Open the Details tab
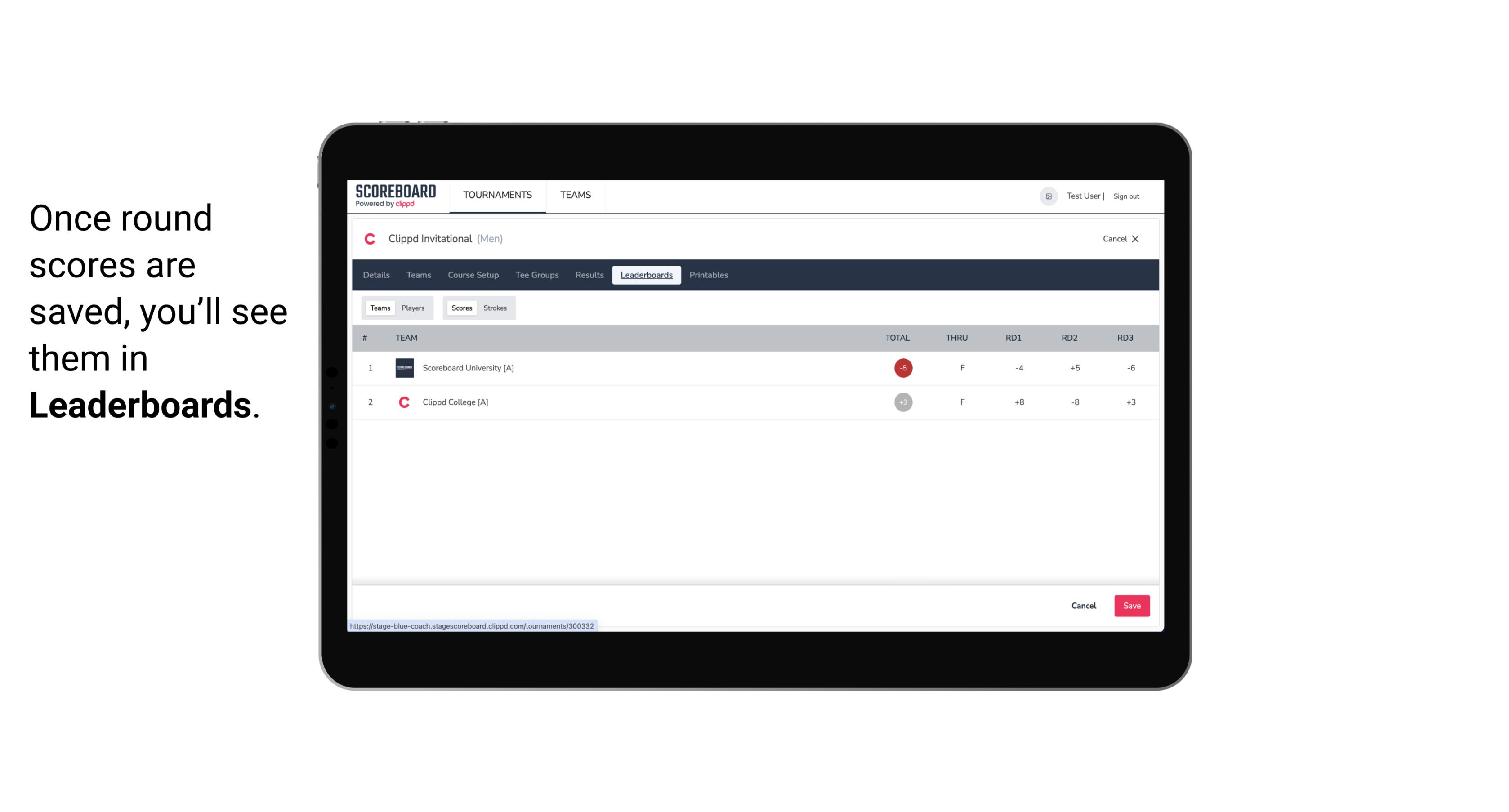This screenshot has width=1509, height=812. (x=376, y=275)
